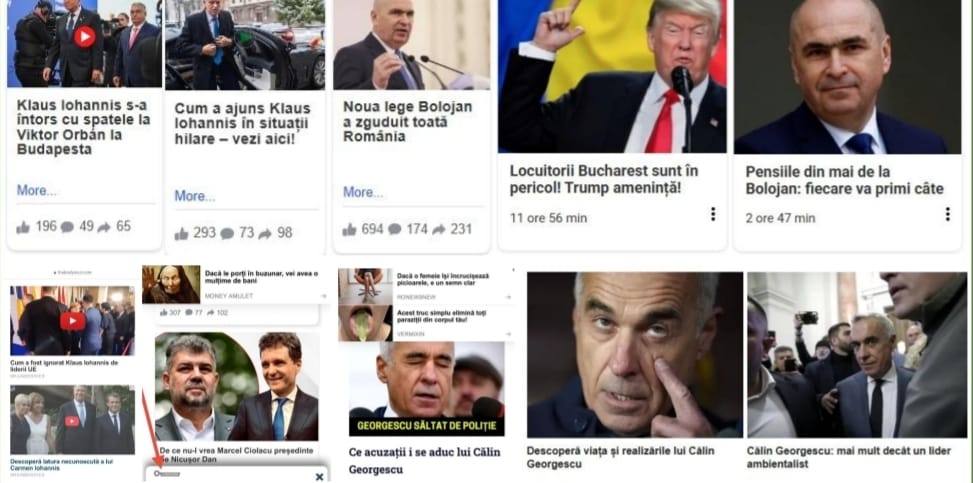Close the bottom popup with X
The width and height of the screenshot is (973, 483).
click(x=319, y=477)
